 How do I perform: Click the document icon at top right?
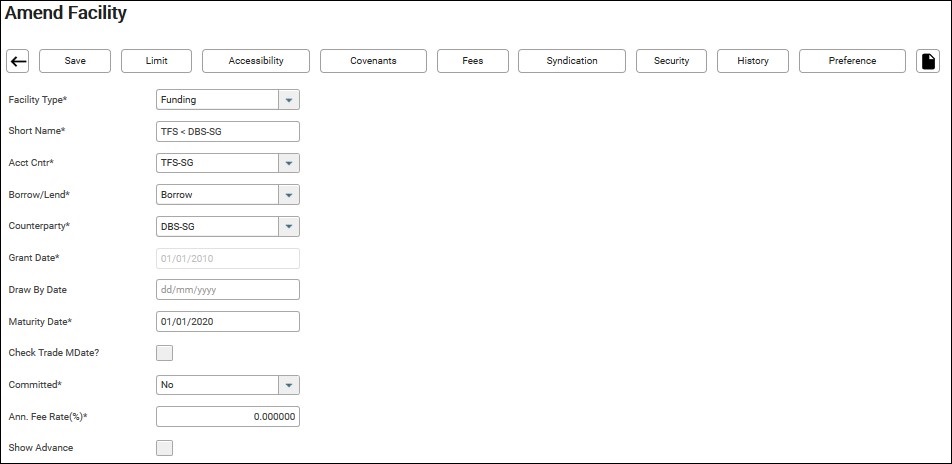click(x=928, y=61)
